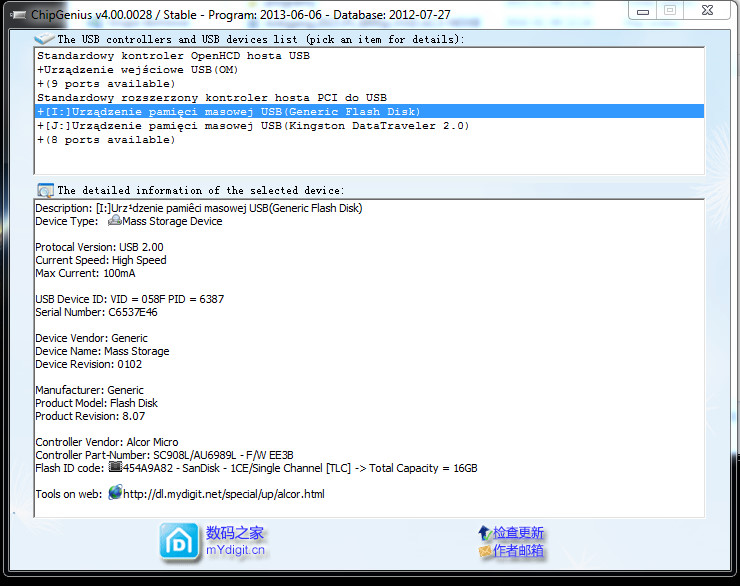Select the [J:] Kingston DataTraveler 2.0 device
The width and height of the screenshot is (740, 586).
tap(370, 126)
